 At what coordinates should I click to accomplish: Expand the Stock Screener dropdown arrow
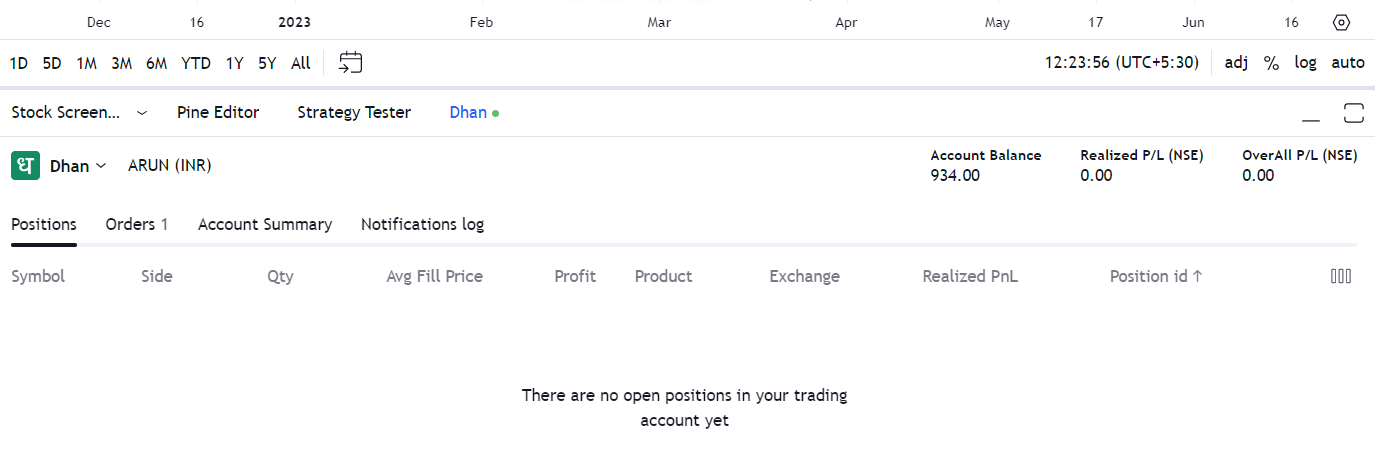coord(142,113)
